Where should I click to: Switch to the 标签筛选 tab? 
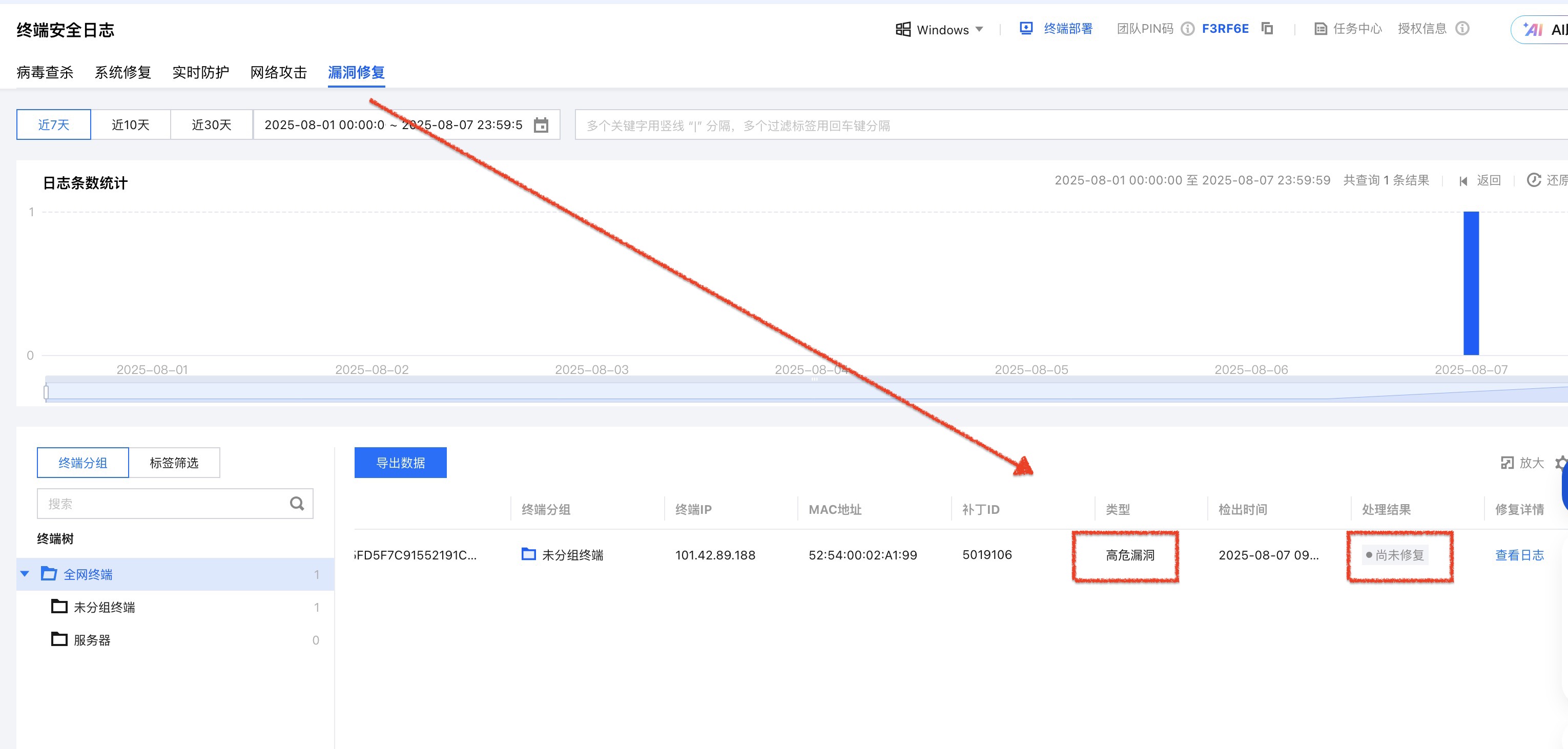pos(174,463)
